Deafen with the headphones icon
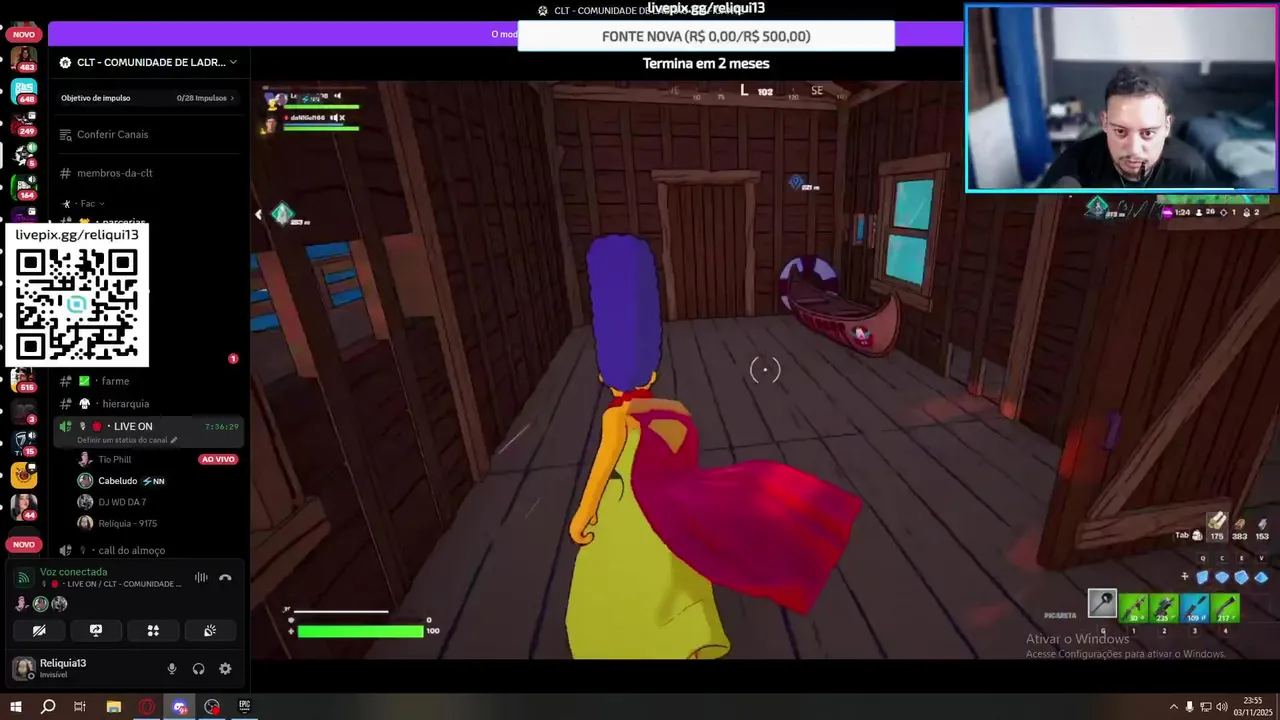The height and width of the screenshot is (720, 1280). 198,669
